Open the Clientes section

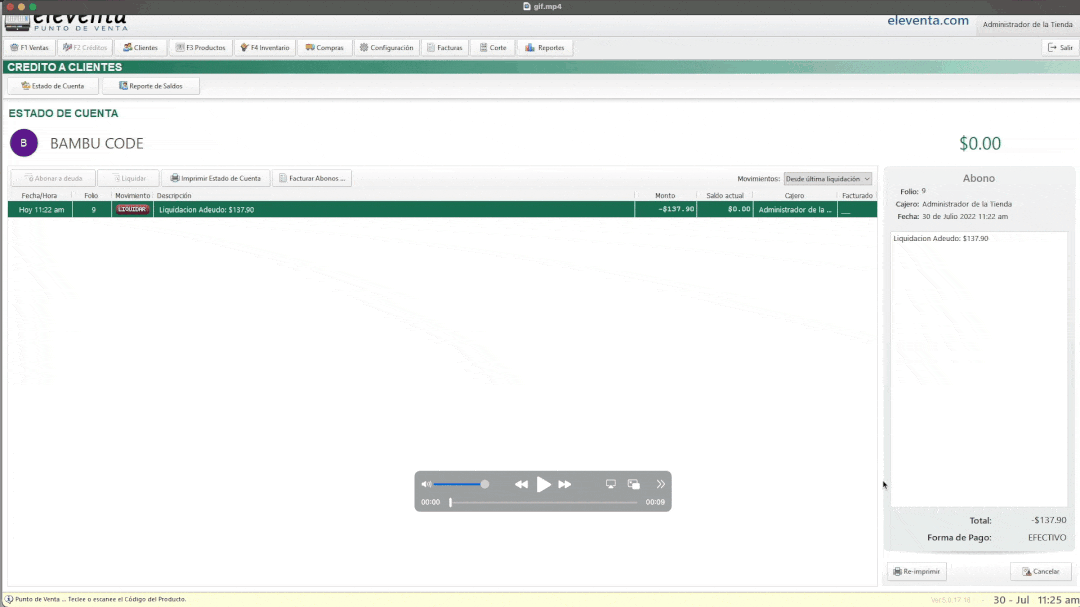[x=140, y=47]
